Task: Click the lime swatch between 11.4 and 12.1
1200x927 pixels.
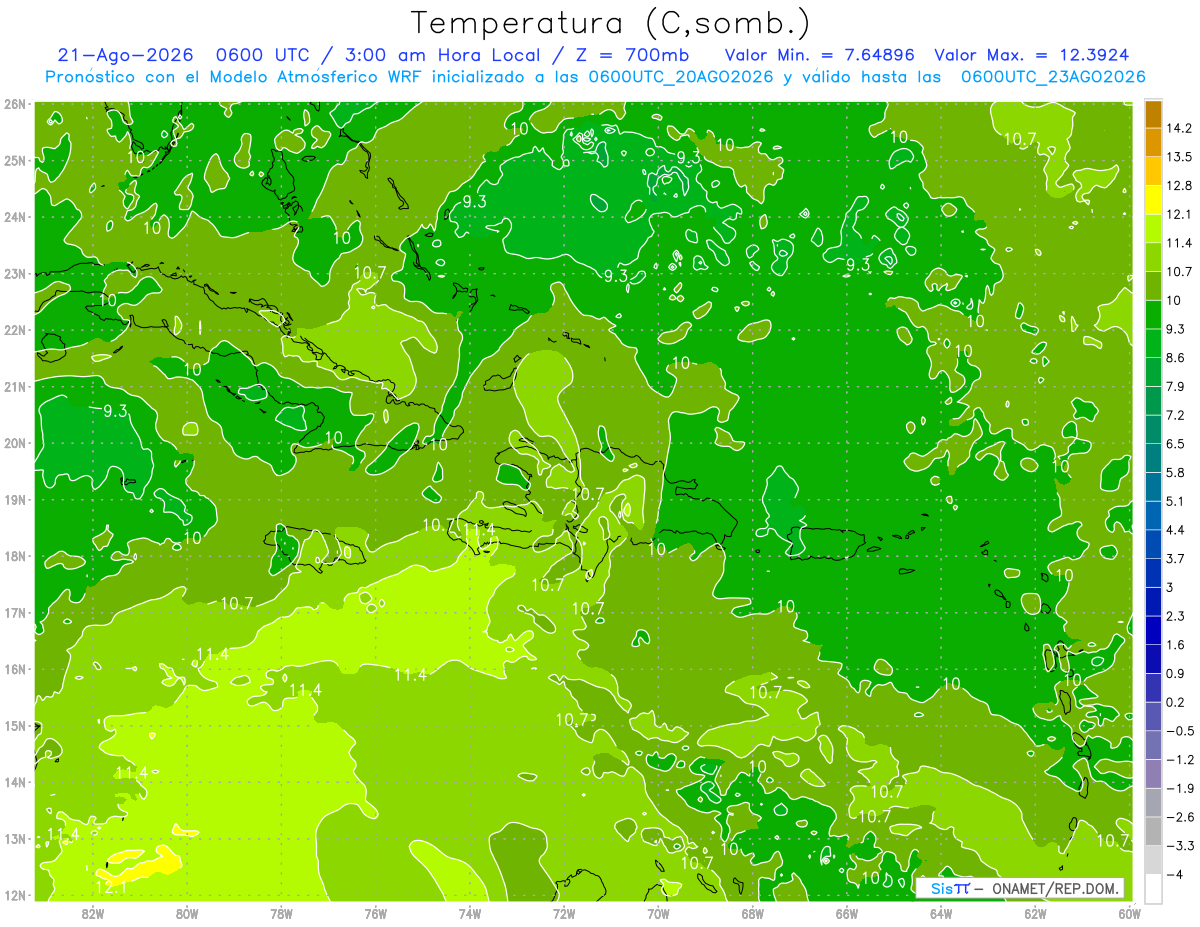Action: pyautogui.click(x=1153, y=229)
